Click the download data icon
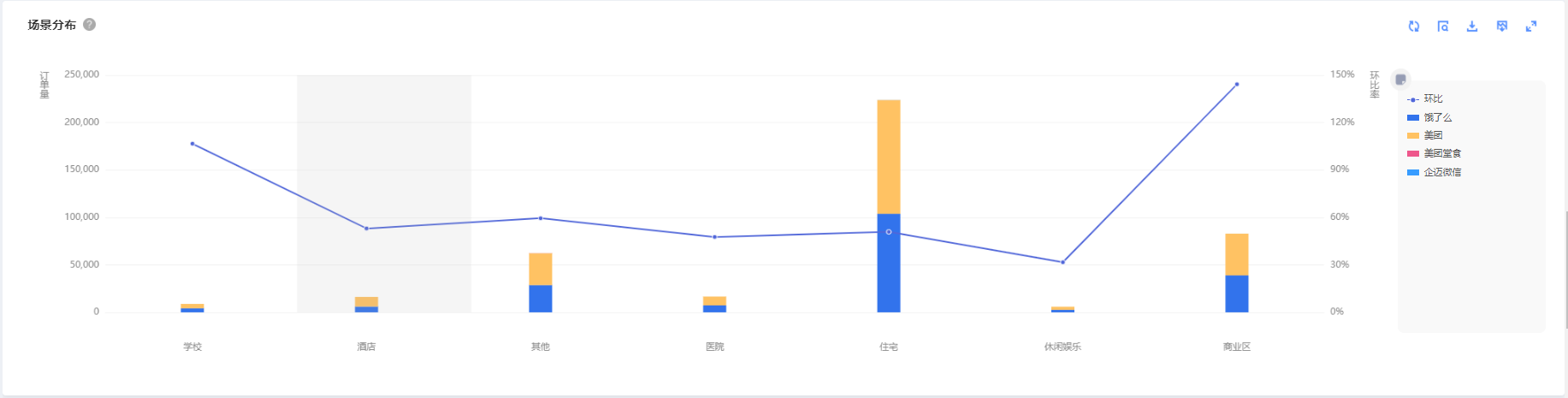This screenshot has width=1568, height=398. pyautogui.click(x=1472, y=27)
